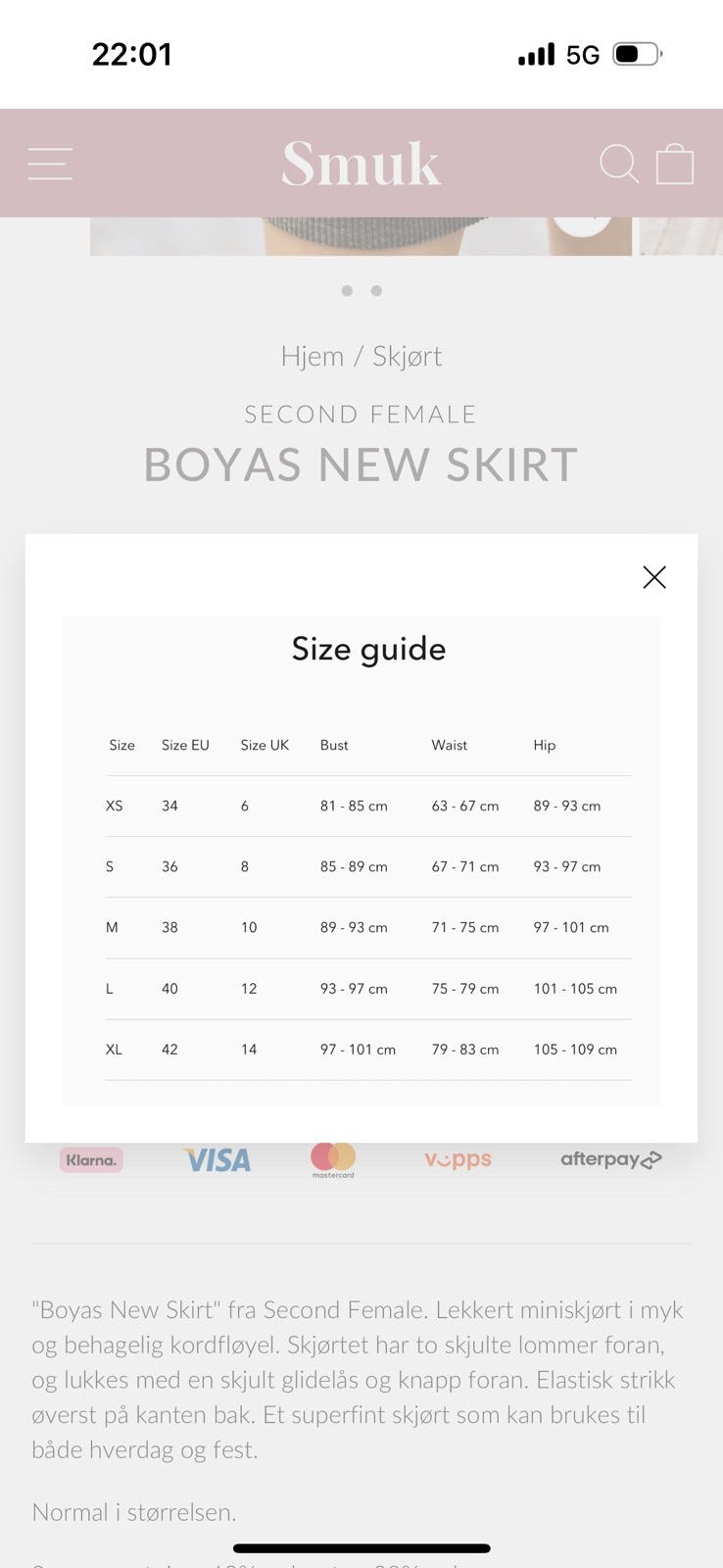Click the Vipps payment logo

458,1159
